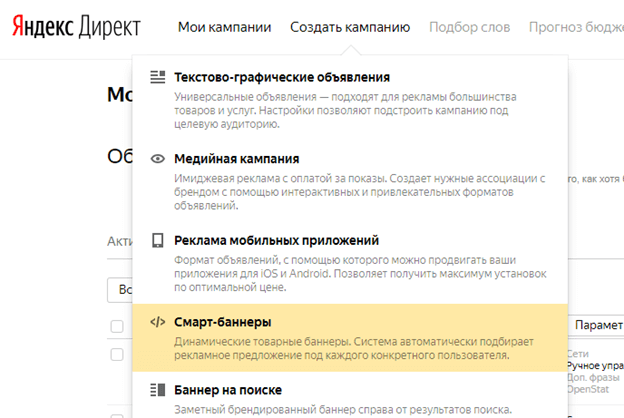Tick the first campaign row checkbox
Viewport: 624px width, 418px height.
pos(117,354)
